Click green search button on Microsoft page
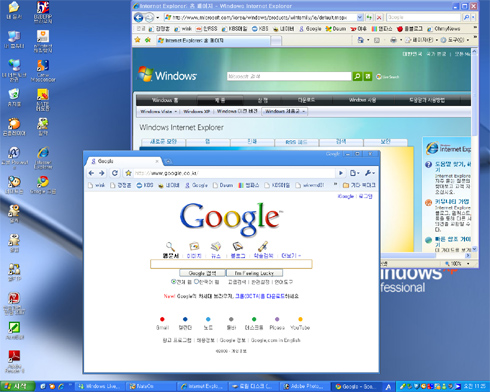Image resolution: width=490 pixels, height=392 pixels. [x=357, y=76]
